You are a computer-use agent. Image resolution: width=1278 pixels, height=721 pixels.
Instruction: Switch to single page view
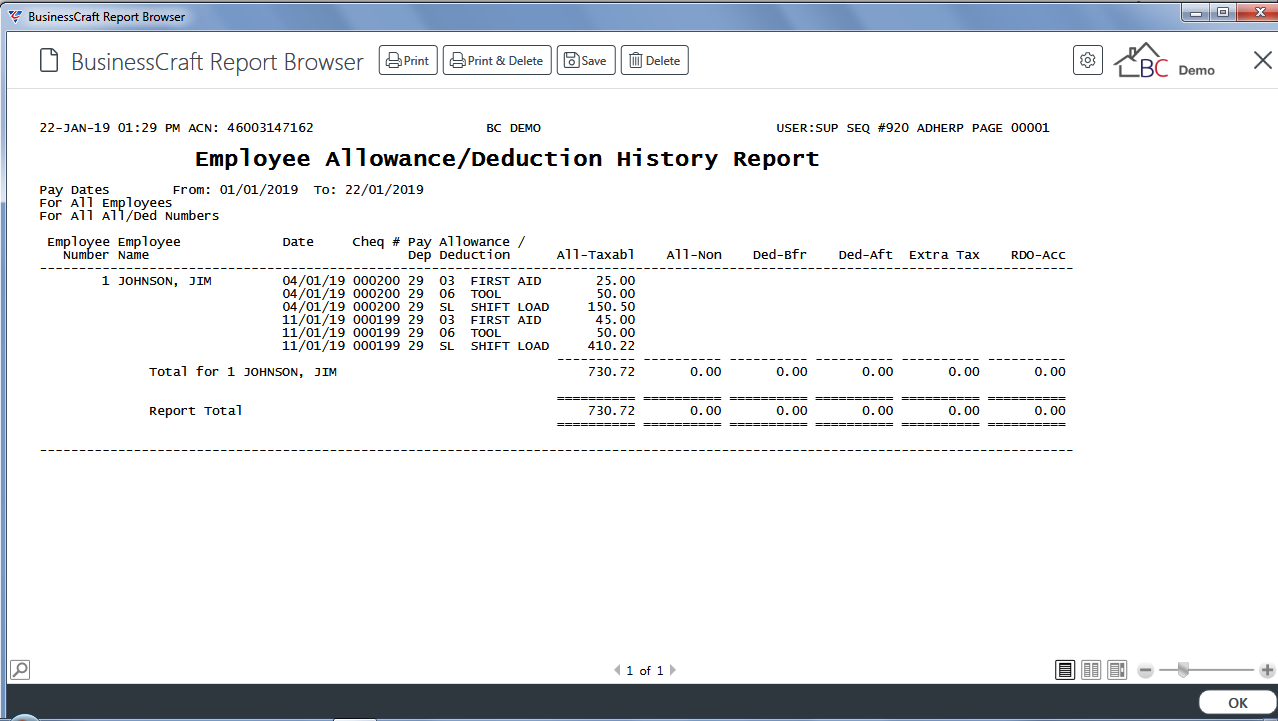click(x=1066, y=670)
